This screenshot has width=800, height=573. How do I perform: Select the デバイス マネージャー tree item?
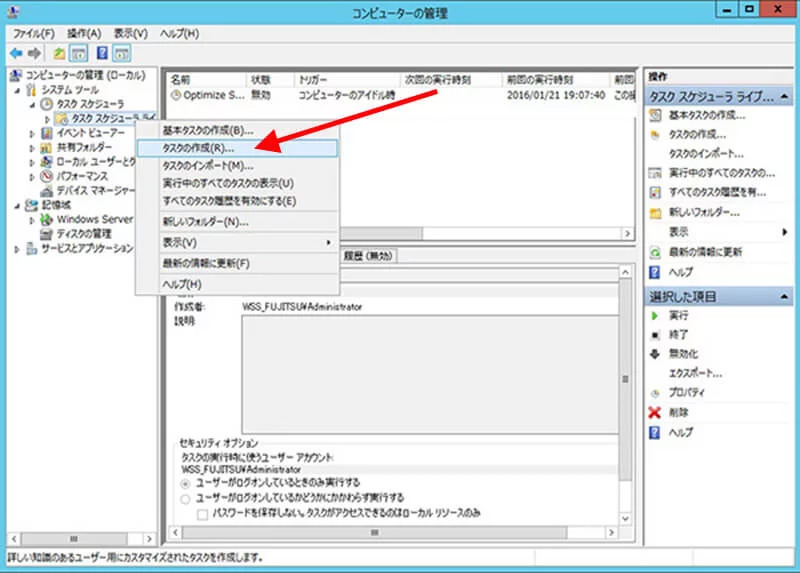pos(93,190)
